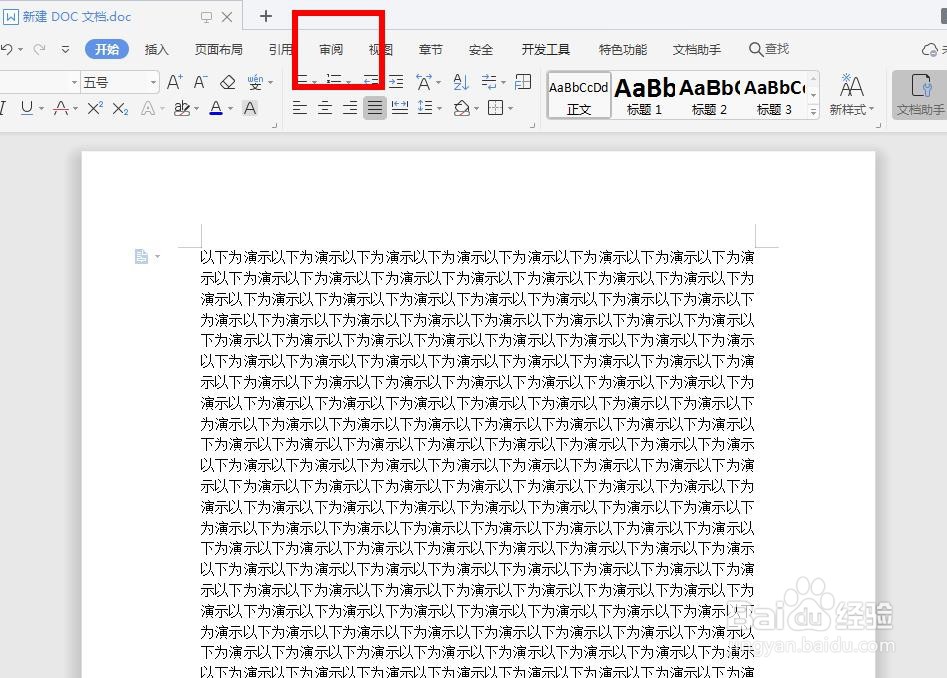Select the superscript X² icon
The width and height of the screenshot is (947, 678).
coord(95,109)
